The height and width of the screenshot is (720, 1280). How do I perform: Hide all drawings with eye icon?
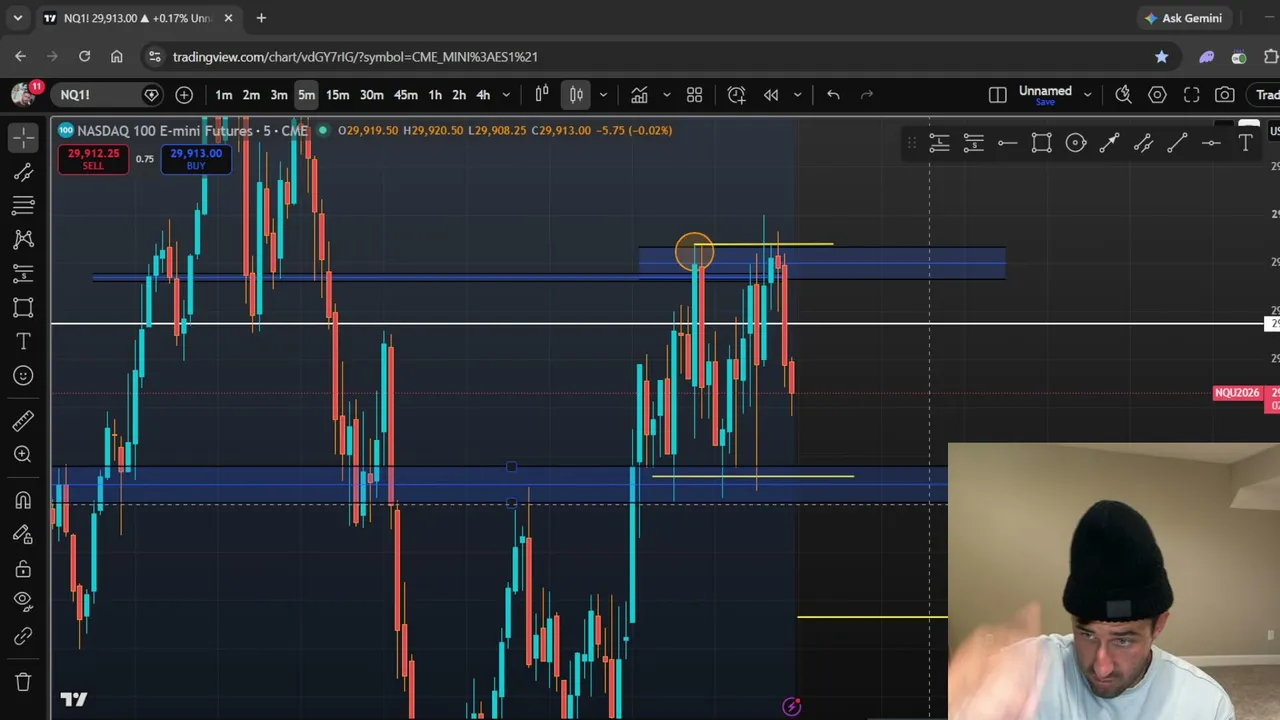click(x=23, y=602)
